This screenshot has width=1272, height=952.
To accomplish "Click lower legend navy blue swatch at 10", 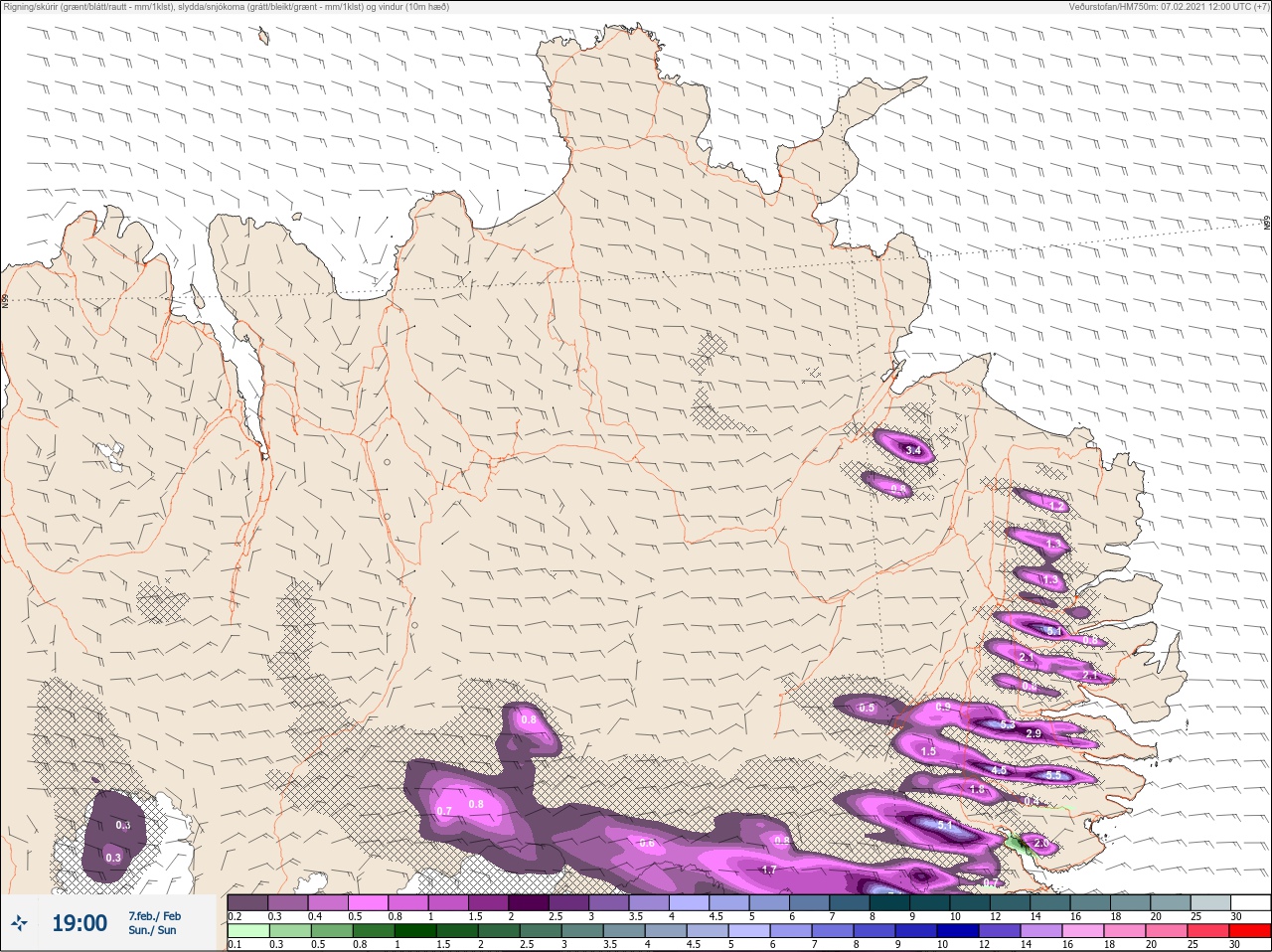I will click(956, 931).
